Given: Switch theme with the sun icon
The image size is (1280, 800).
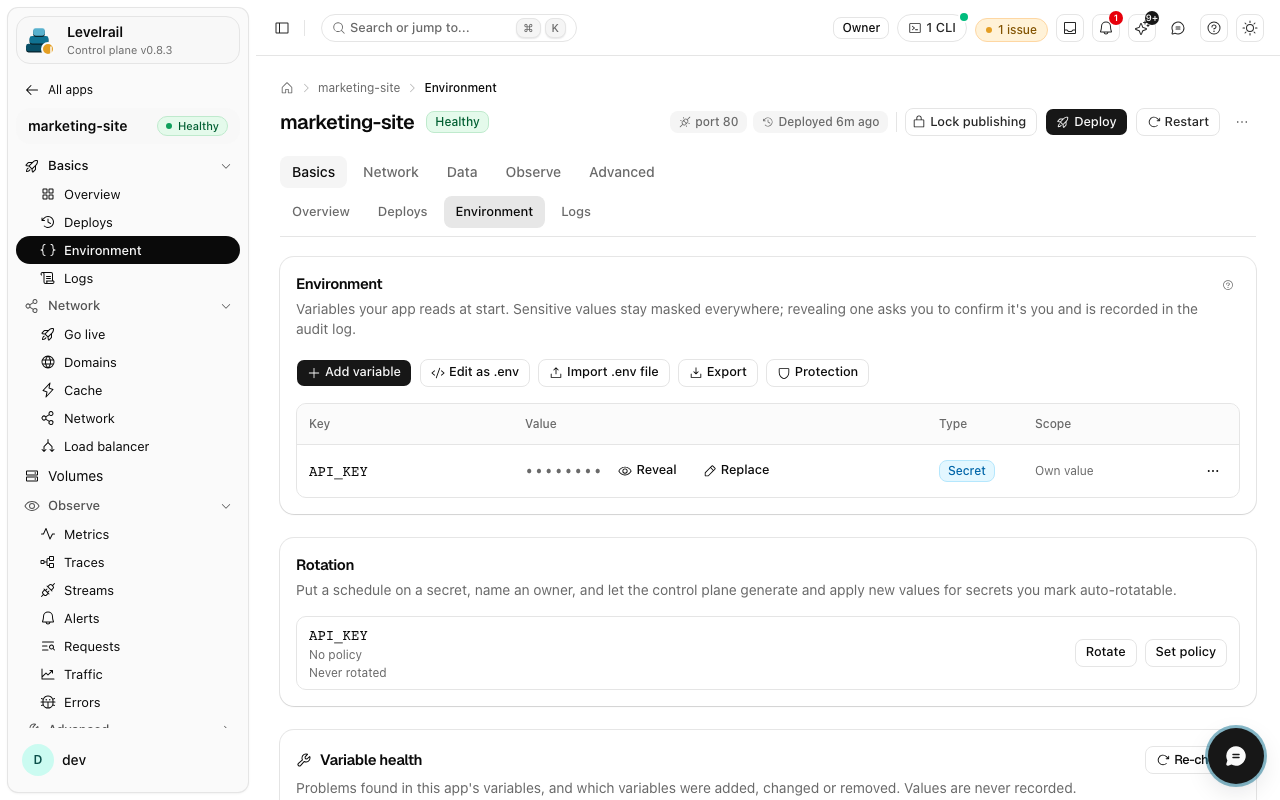Looking at the screenshot, I should pos(1250,28).
